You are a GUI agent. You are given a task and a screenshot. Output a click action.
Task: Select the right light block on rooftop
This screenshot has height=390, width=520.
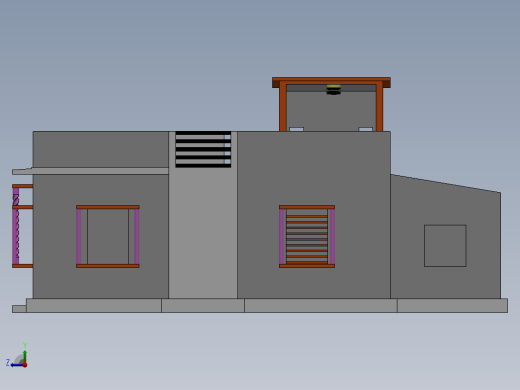(x=365, y=129)
